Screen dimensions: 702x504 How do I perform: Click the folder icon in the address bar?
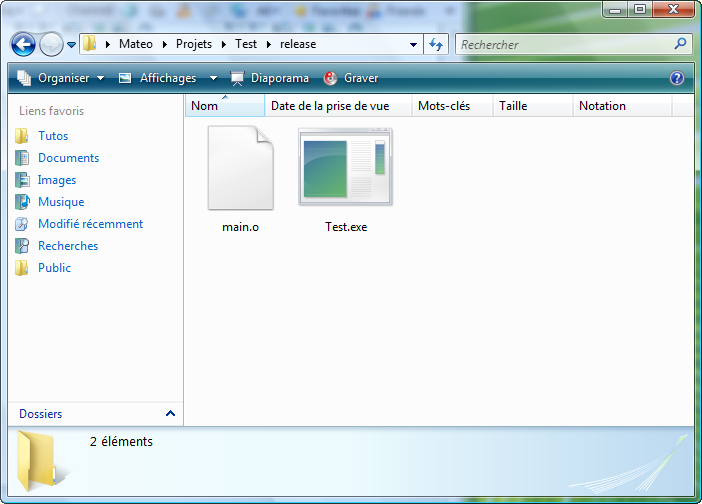click(x=90, y=44)
